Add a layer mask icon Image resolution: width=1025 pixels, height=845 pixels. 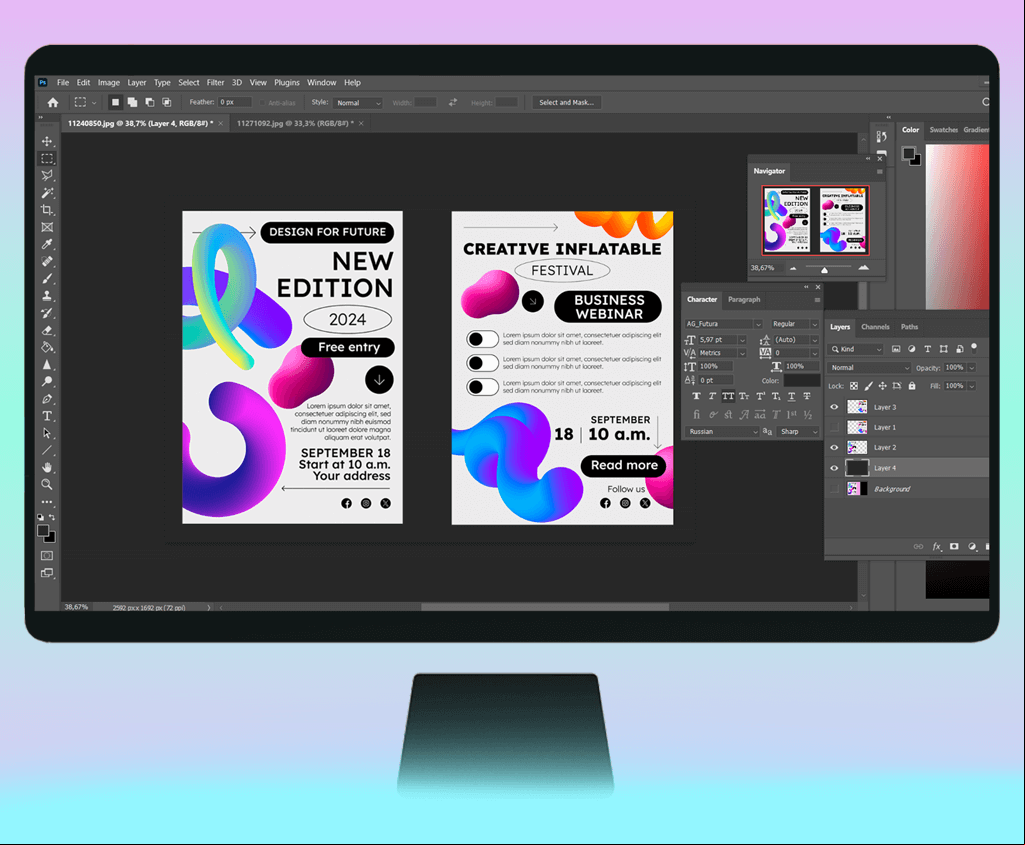[954, 546]
